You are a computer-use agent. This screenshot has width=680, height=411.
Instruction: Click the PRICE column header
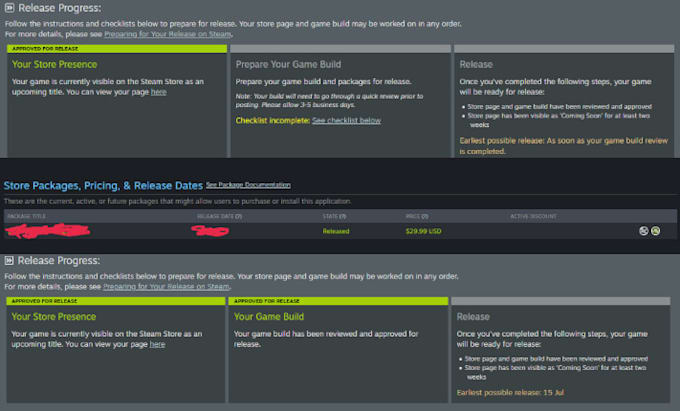coord(417,216)
